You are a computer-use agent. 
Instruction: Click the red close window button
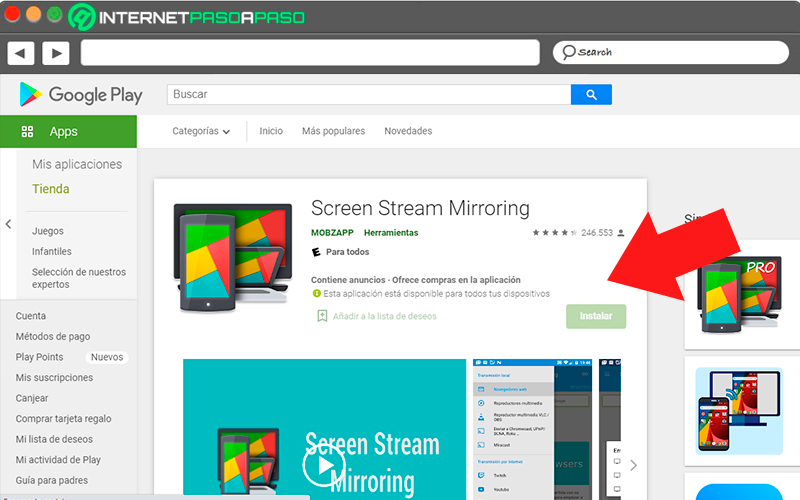tap(12, 14)
